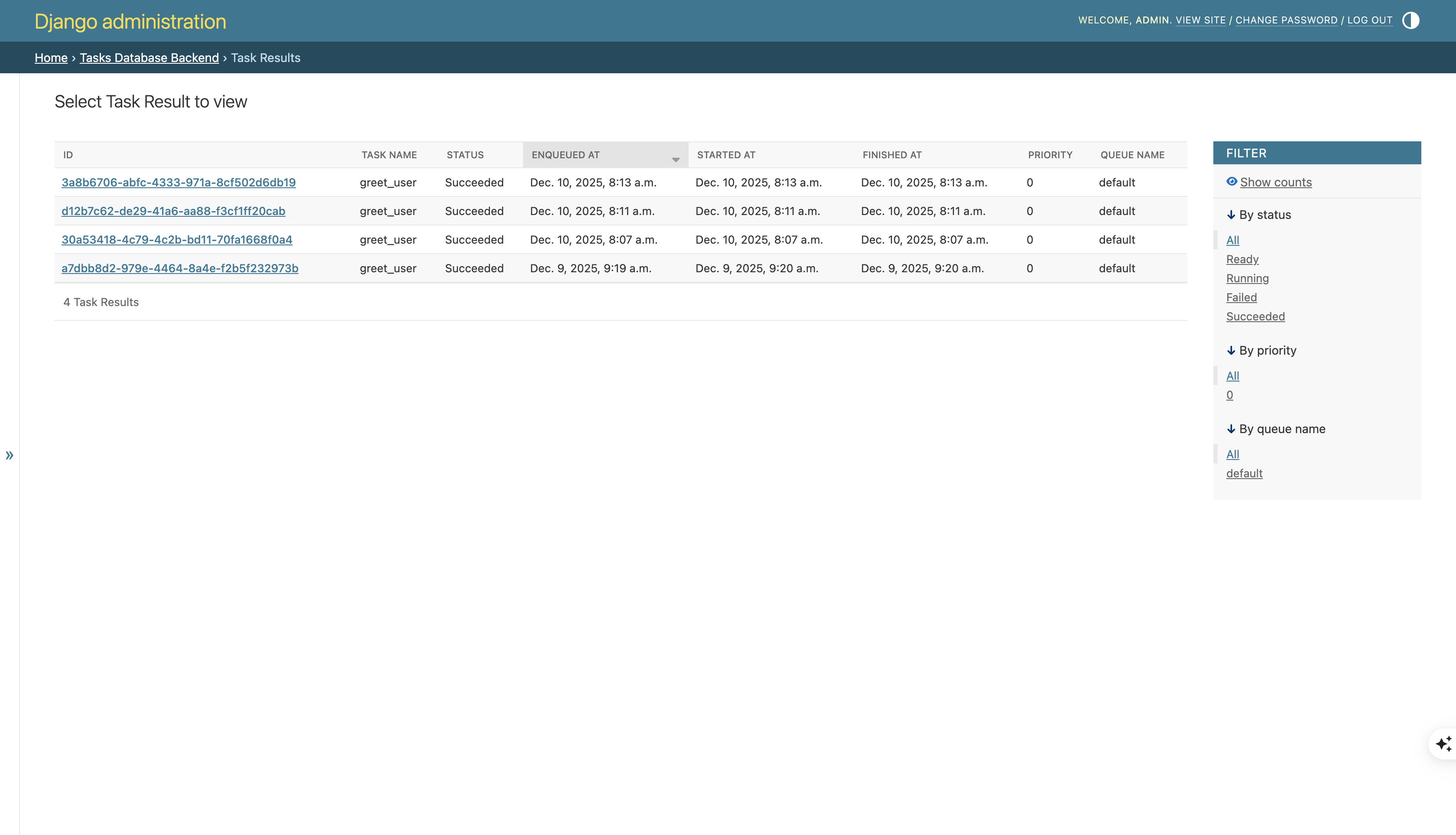Image resolution: width=1456 pixels, height=835 pixels.
Task: Toggle the light/dark theme icon
Action: [1410, 21]
